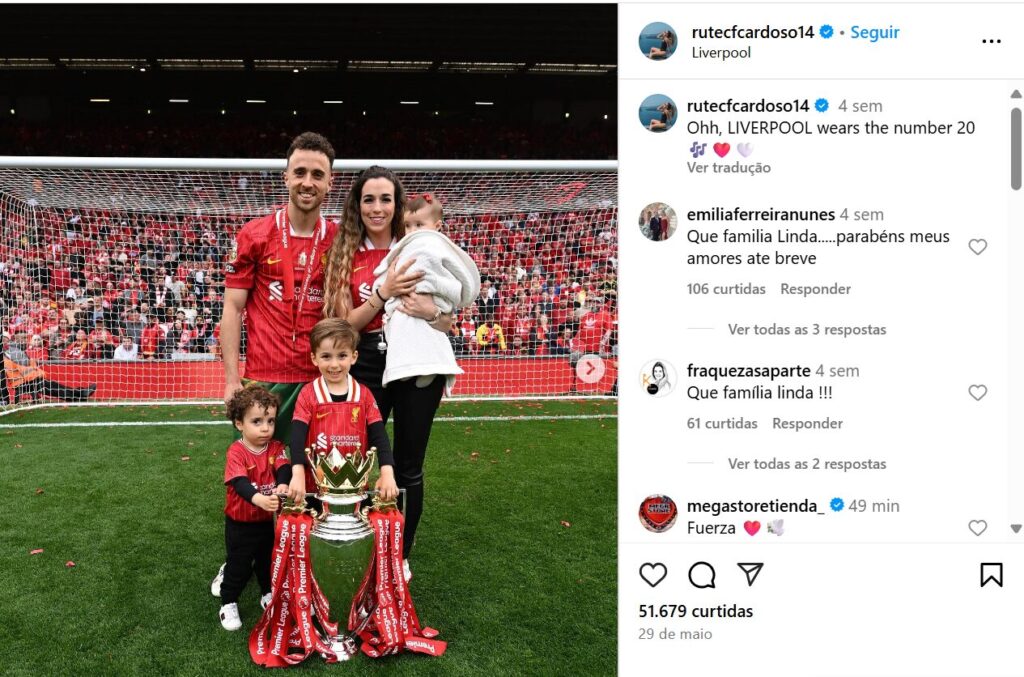Expand Ver todas as 2 respostas
Image resolution: width=1024 pixels, height=677 pixels.
click(x=807, y=464)
